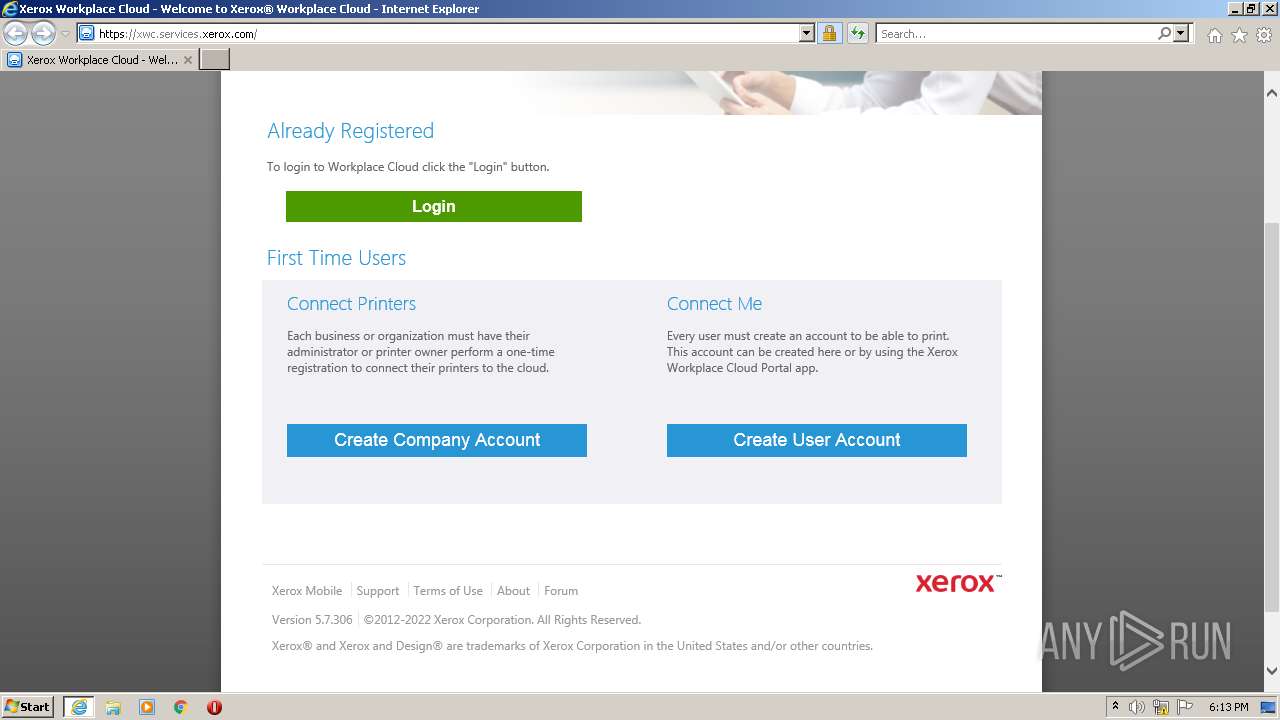Open the media player taskbar icon
This screenshot has height=720, width=1280.
(147, 707)
